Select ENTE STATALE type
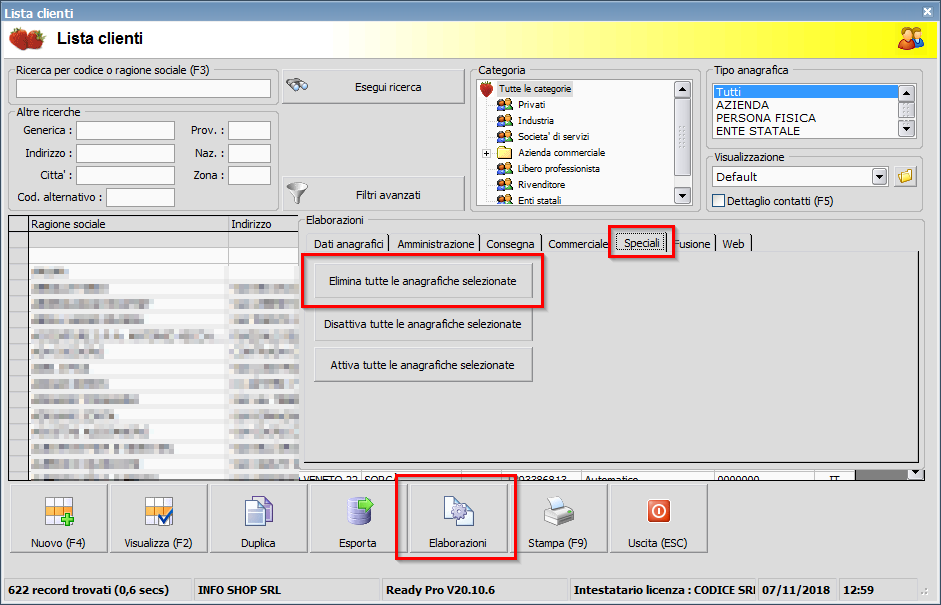Viewport: 941px width, 605px height. pos(805,131)
